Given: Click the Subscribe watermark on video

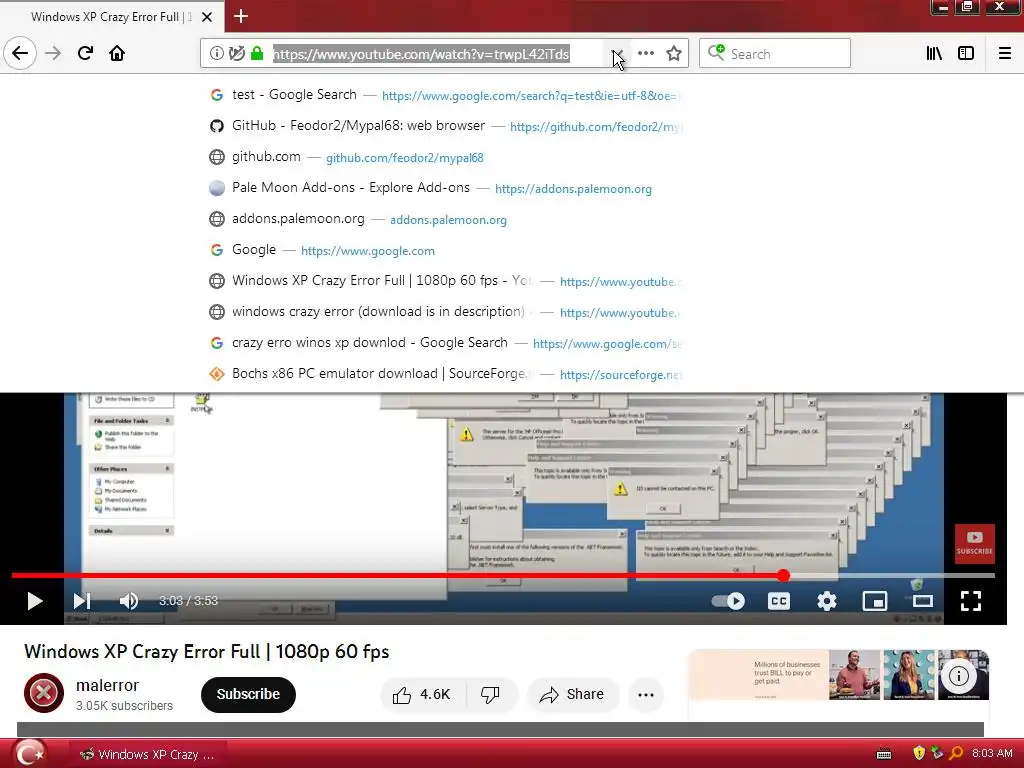Looking at the screenshot, I should pyautogui.click(x=975, y=543).
